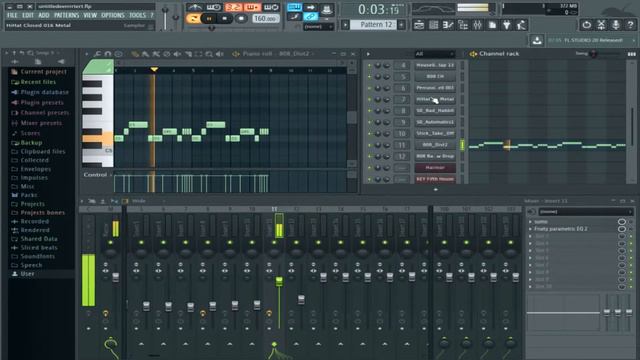Viewport: 640px width, 360px height.
Task: Click the playback speaker icon in Piano roll
Action: (x=220, y=54)
